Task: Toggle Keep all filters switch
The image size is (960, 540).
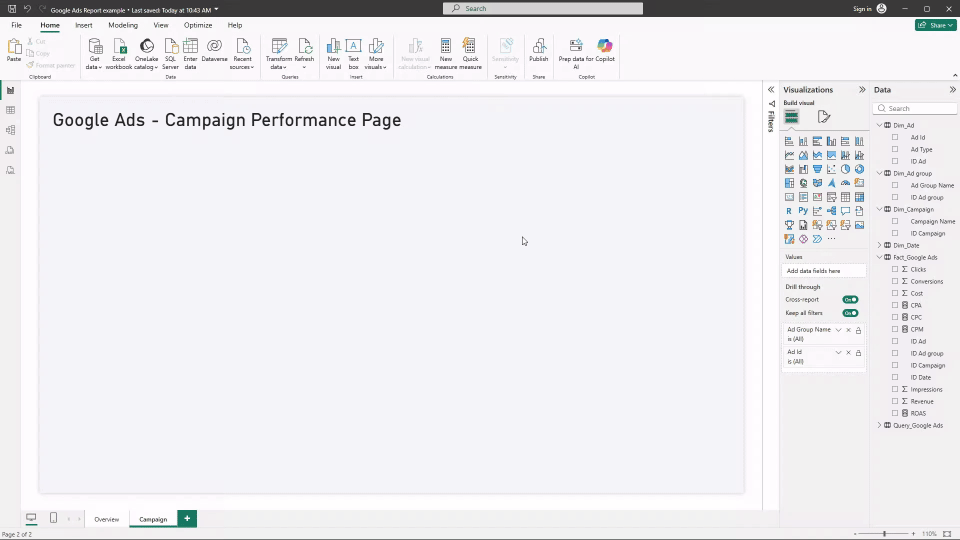Action: pos(850,313)
